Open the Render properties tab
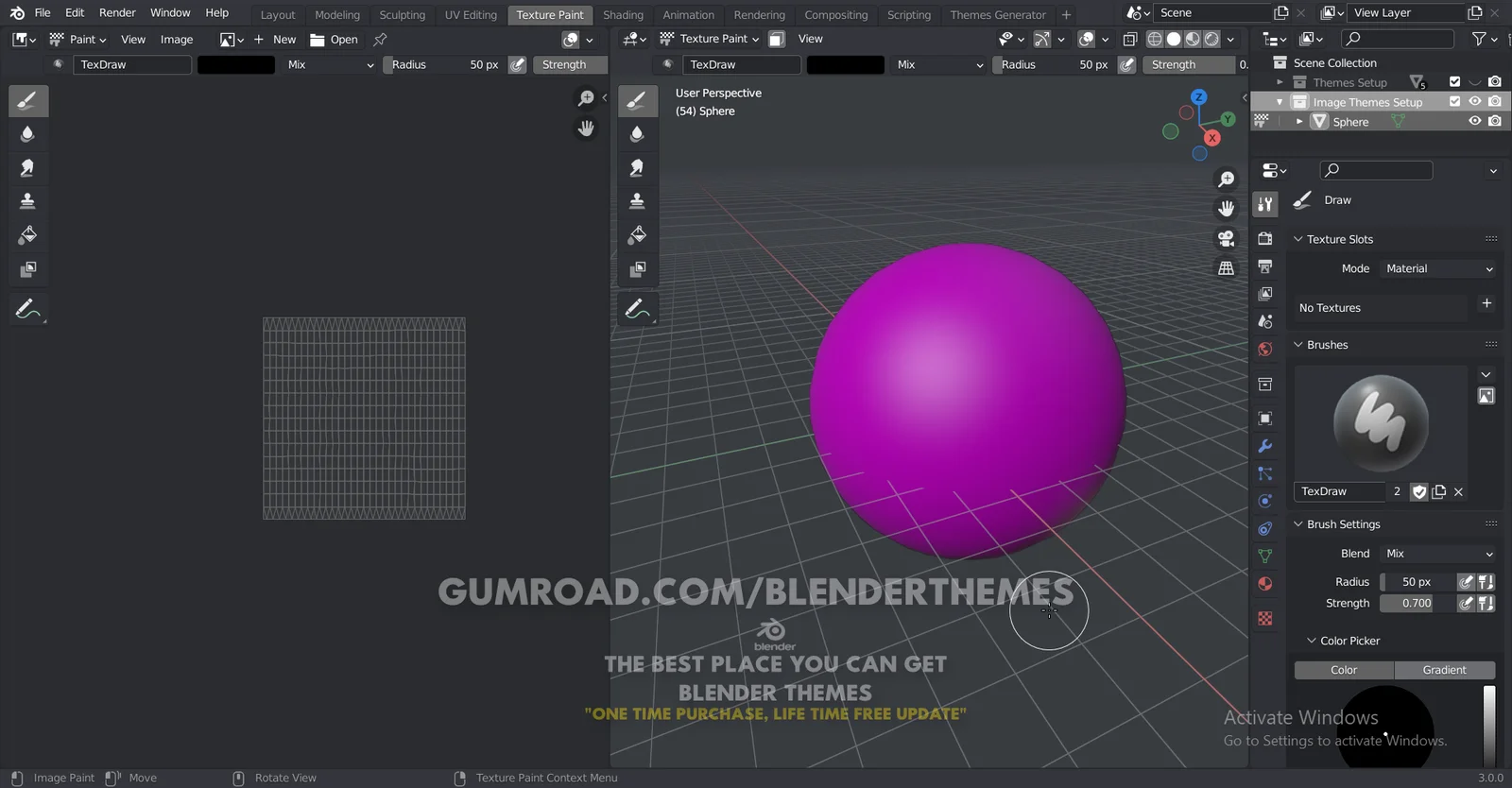The width and height of the screenshot is (1512, 788). click(x=1265, y=239)
